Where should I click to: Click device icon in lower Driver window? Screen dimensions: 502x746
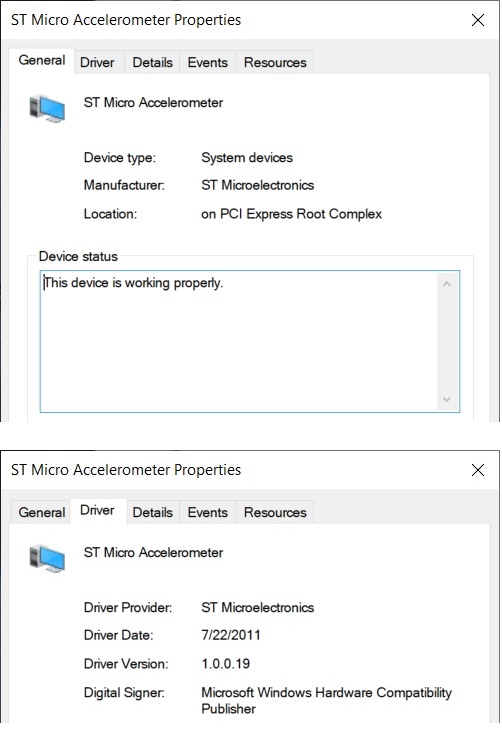[47, 558]
